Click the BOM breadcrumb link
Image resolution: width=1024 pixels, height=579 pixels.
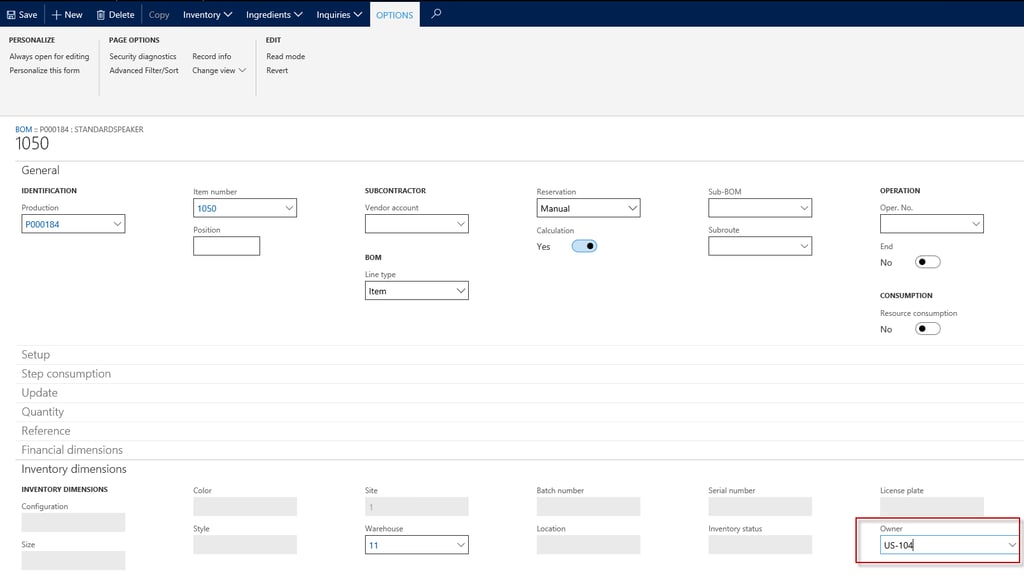click(24, 129)
